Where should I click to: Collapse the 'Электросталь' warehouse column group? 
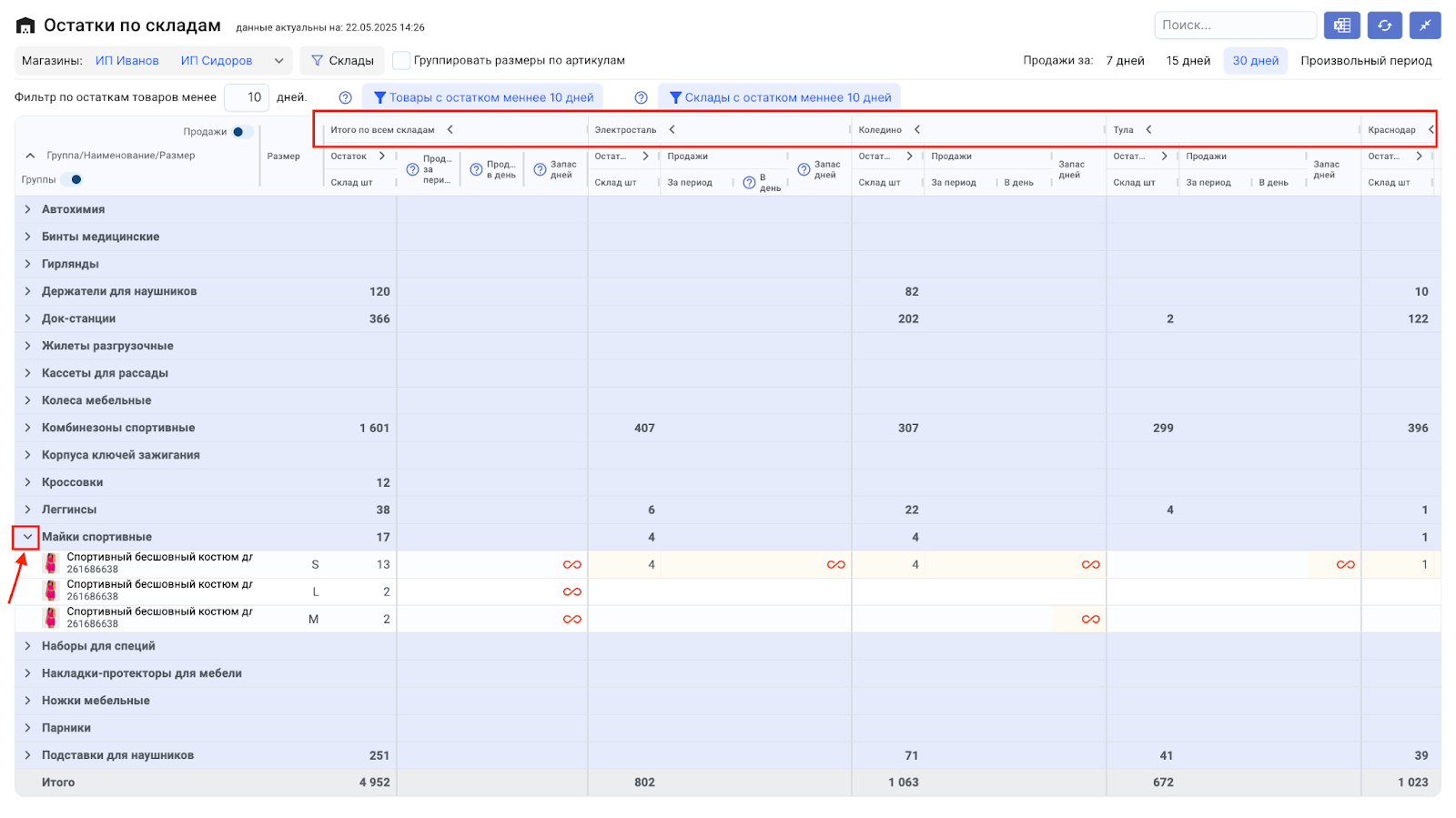(672, 130)
